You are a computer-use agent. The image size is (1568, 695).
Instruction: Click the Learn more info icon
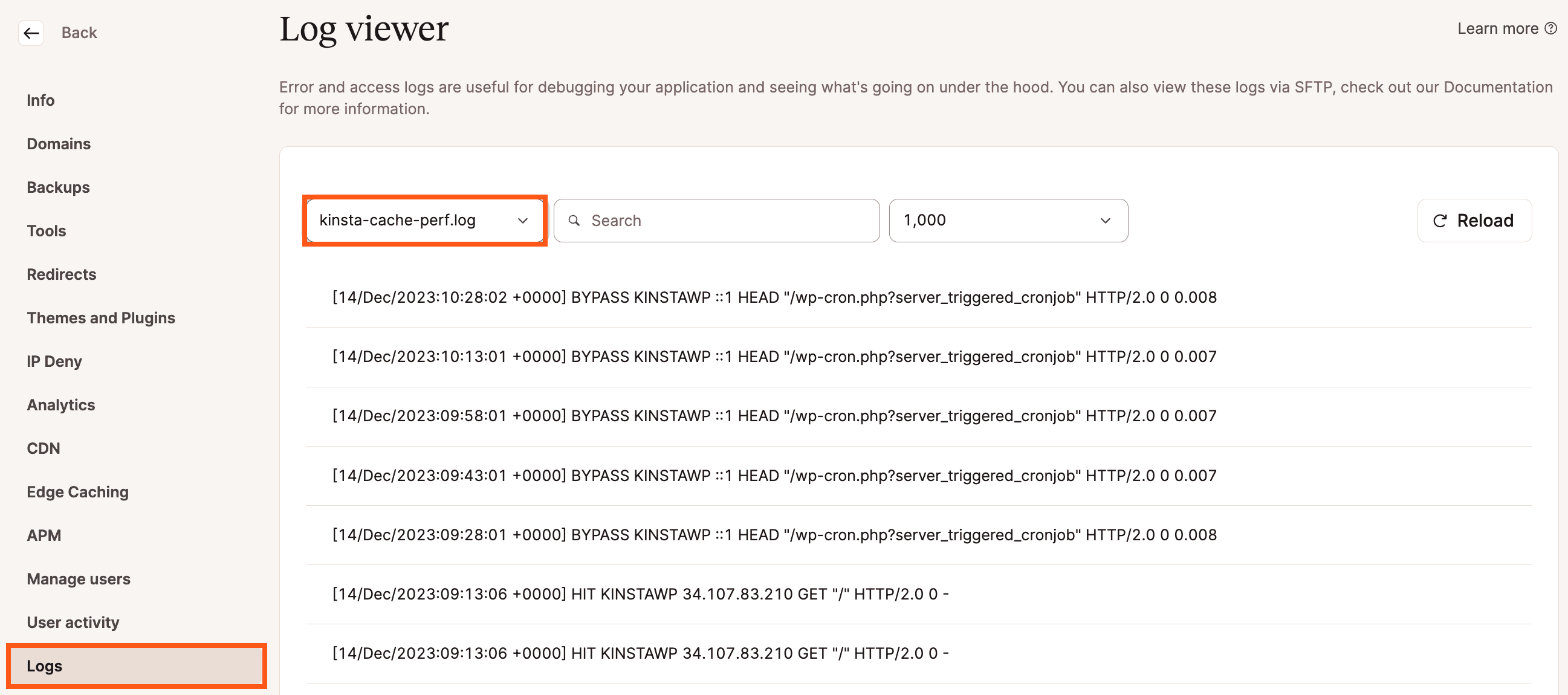click(x=1550, y=30)
